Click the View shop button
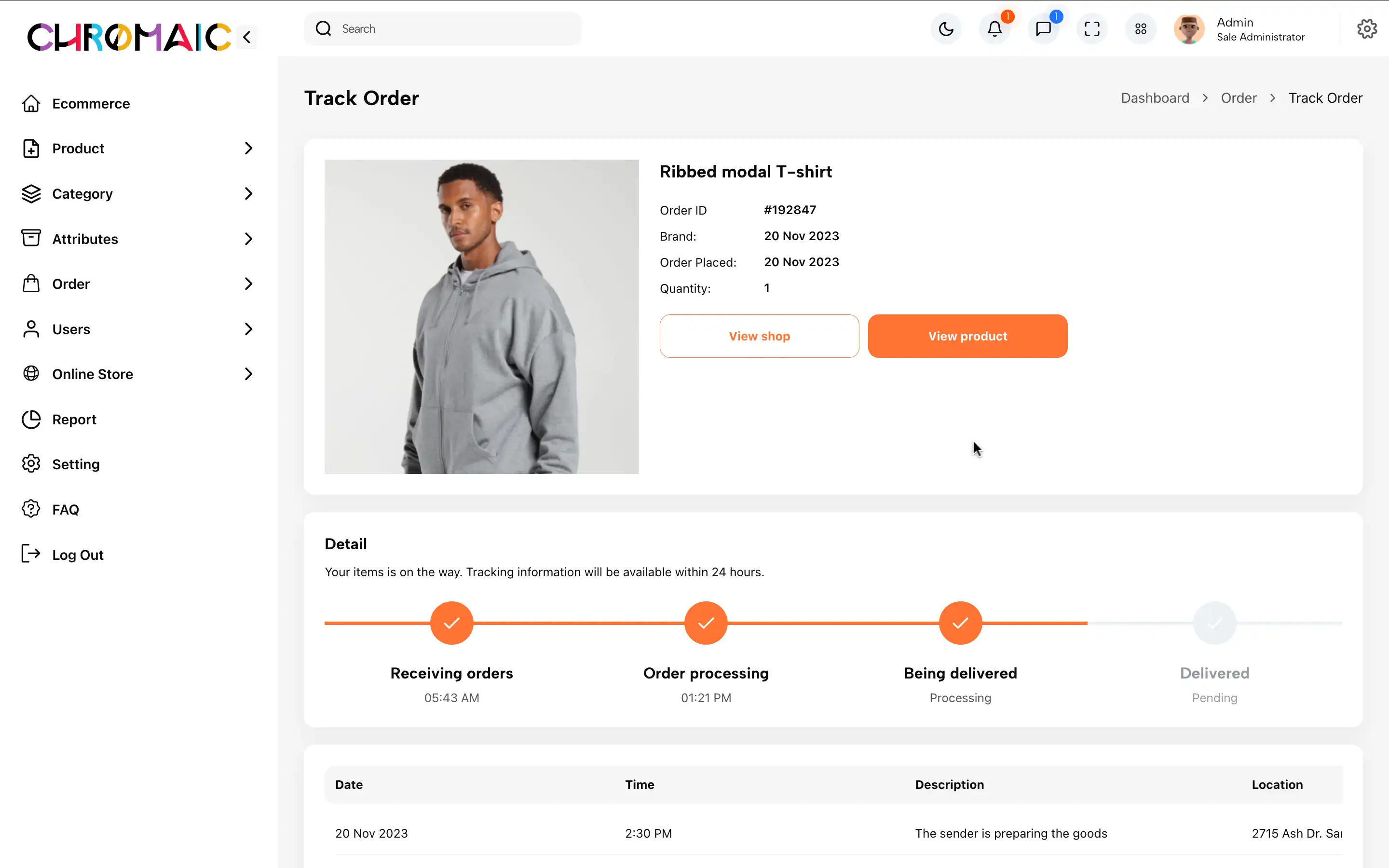 click(759, 336)
